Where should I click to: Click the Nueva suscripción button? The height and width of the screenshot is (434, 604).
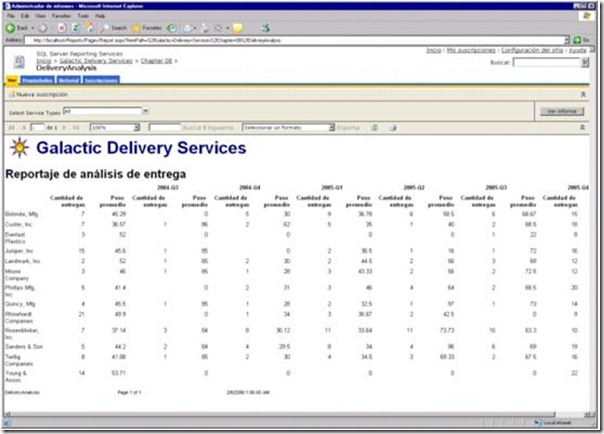pyautogui.click(x=38, y=94)
